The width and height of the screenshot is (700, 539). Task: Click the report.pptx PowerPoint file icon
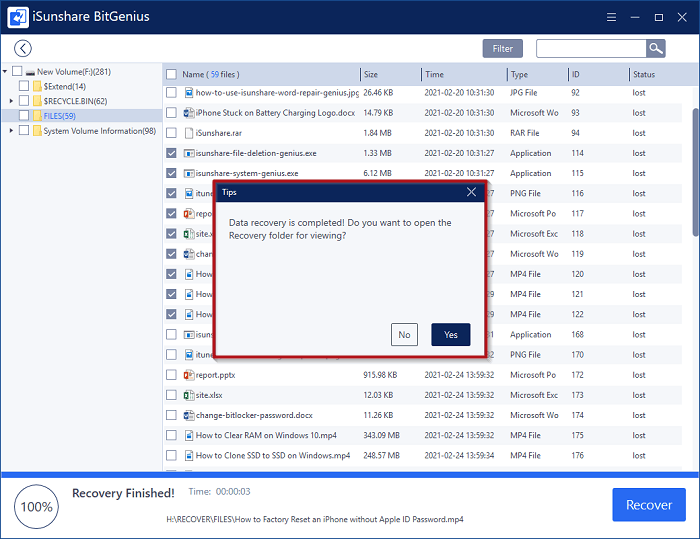coord(187,375)
